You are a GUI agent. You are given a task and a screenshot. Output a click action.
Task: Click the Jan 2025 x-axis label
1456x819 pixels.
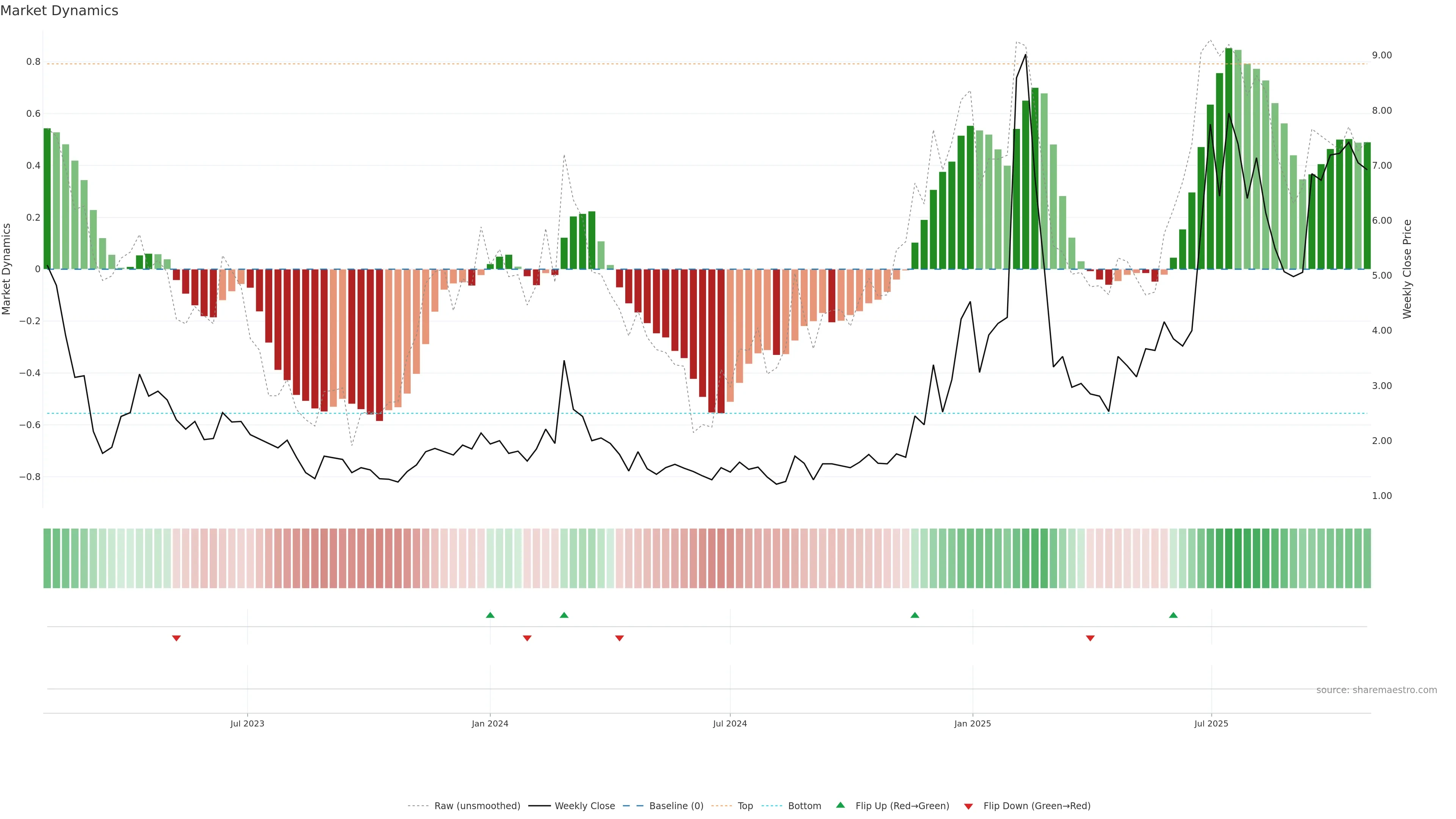(x=972, y=723)
